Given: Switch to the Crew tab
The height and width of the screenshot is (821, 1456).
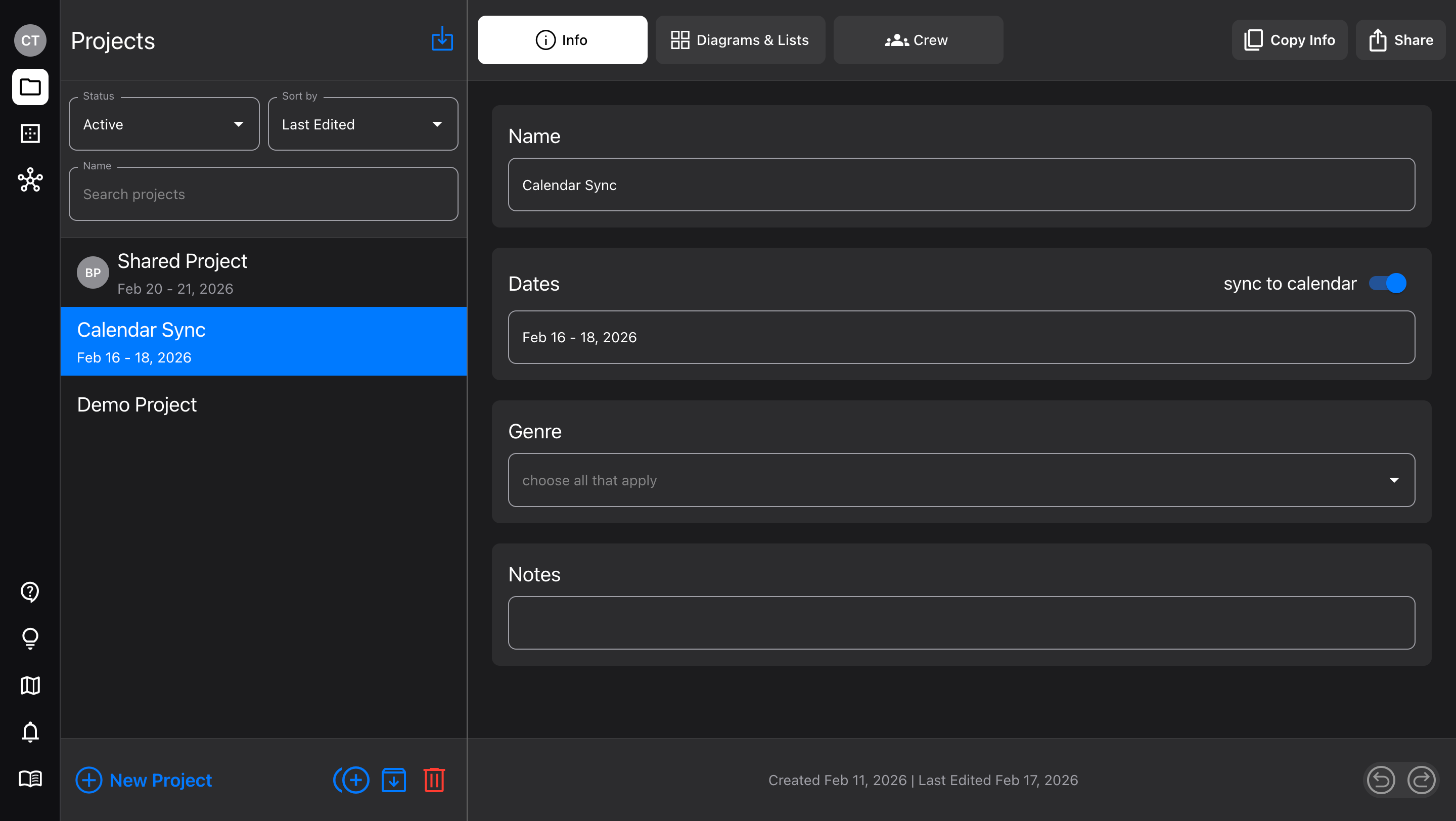Looking at the screenshot, I should point(918,40).
